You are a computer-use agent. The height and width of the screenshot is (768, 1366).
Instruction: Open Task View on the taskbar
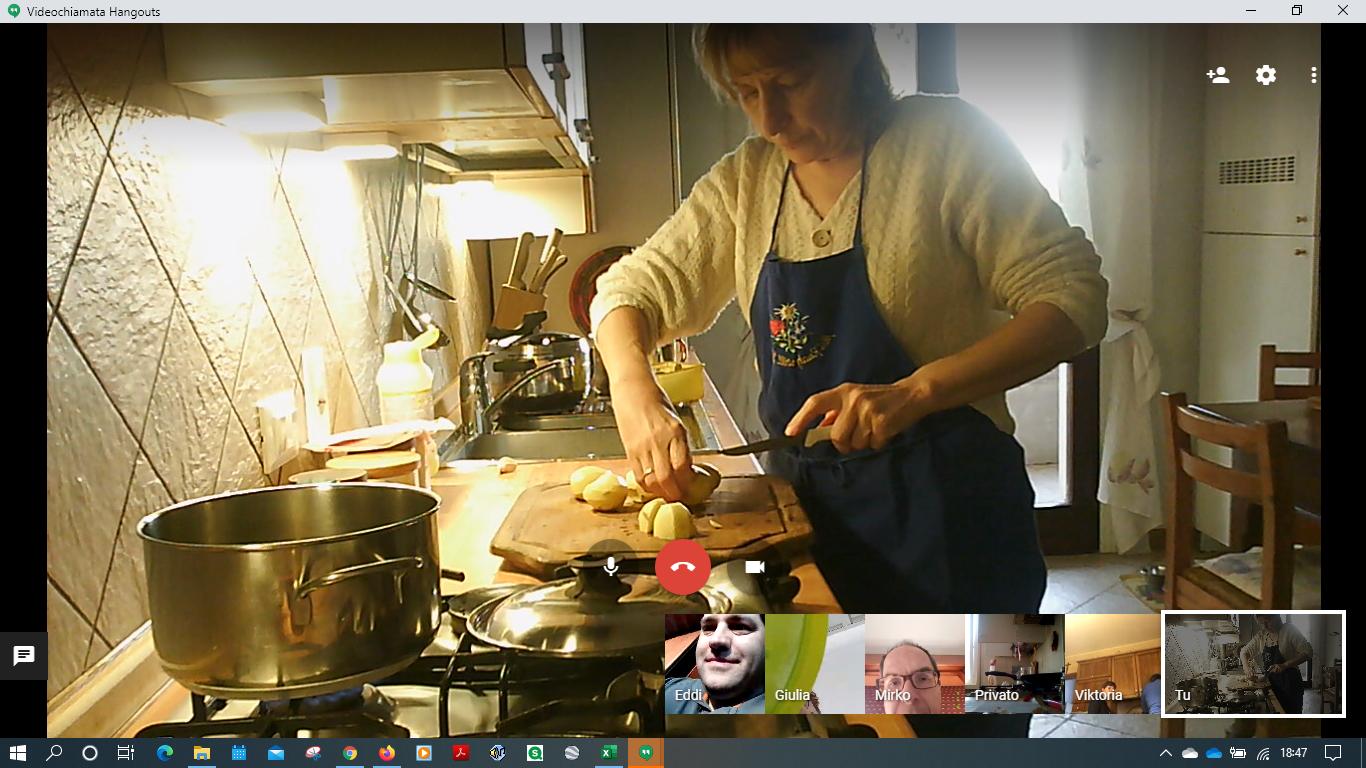click(x=126, y=753)
